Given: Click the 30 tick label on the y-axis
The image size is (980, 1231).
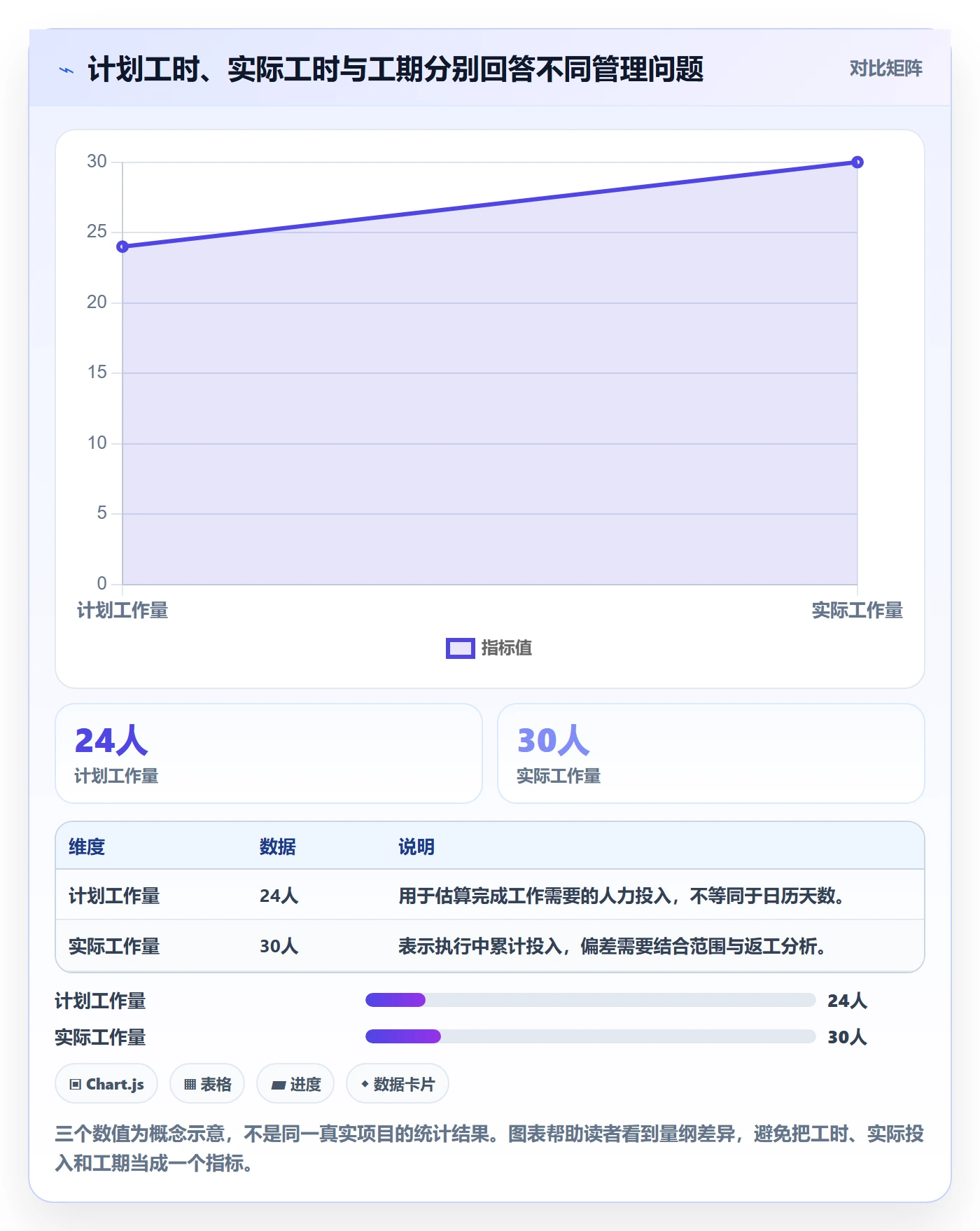Looking at the screenshot, I should [97, 162].
